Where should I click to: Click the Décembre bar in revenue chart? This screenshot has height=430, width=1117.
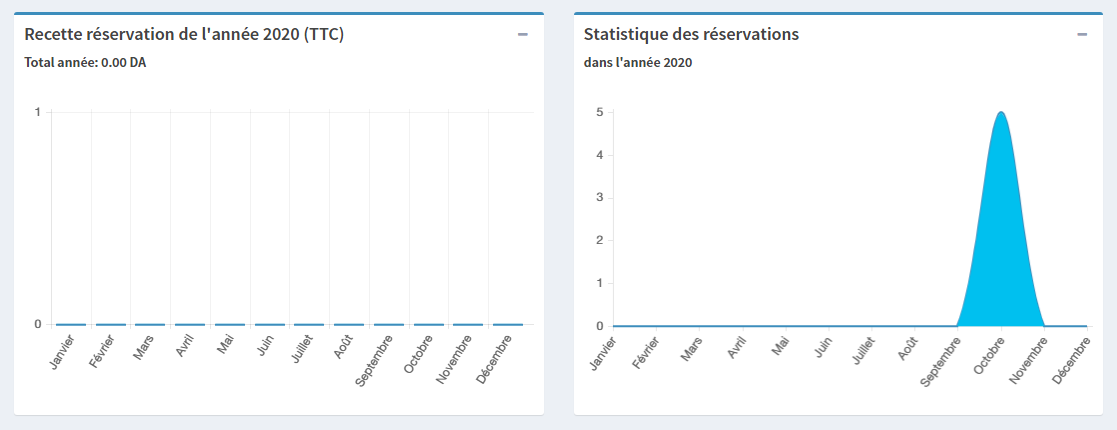(x=508, y=324)
